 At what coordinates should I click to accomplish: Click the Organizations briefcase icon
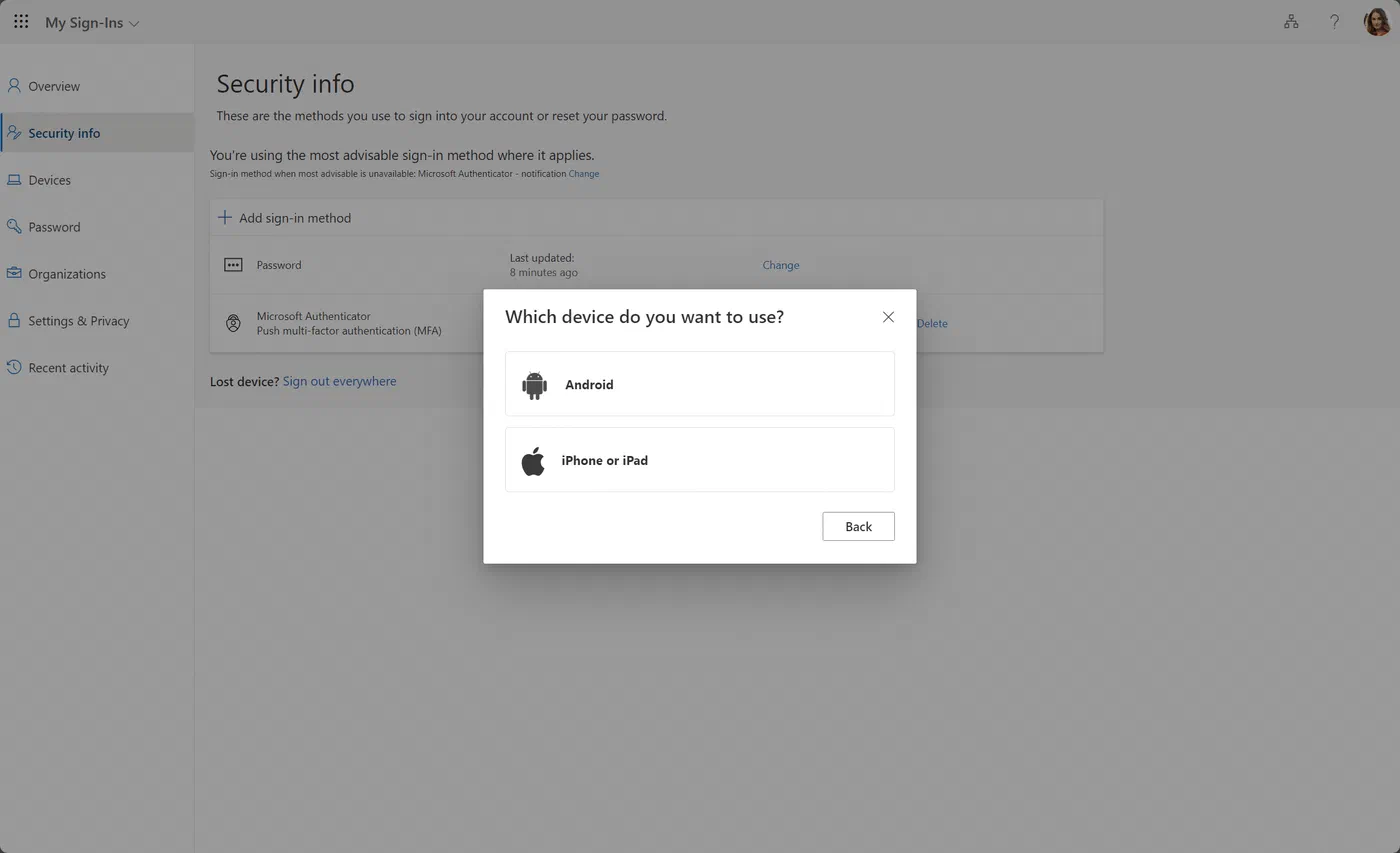[x=14, y=273]
